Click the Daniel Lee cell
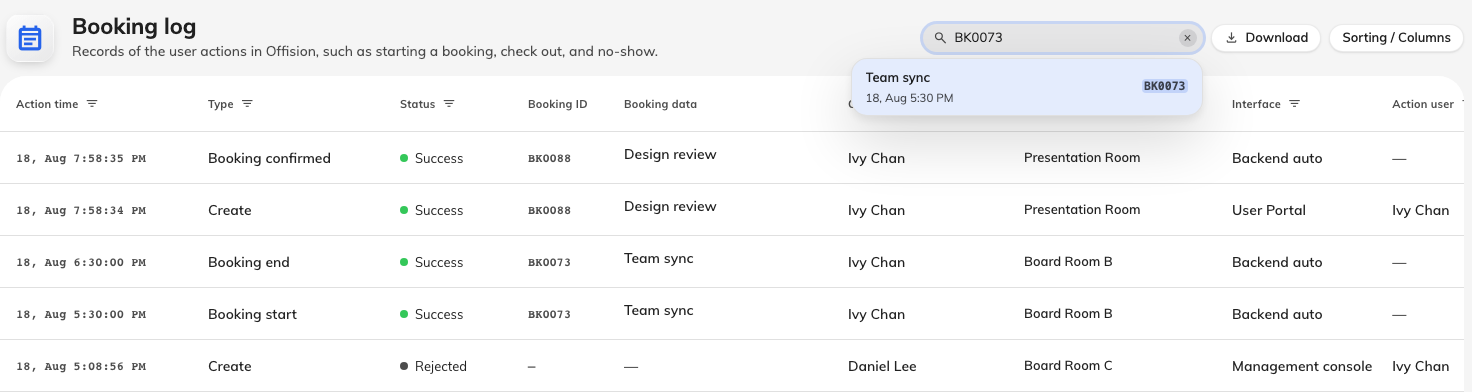Image resolution: width=1472 pixels, height=392 pixels. [x=882, y=366]
